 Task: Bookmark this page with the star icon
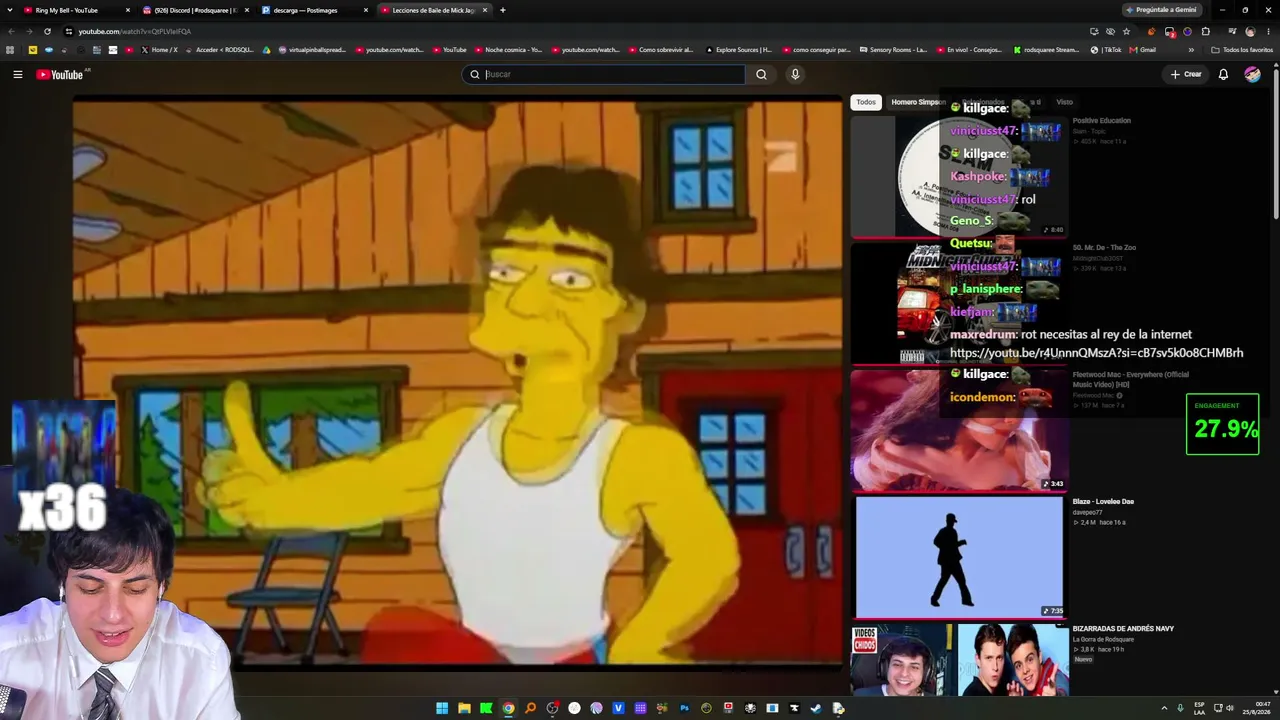tap(1126, 31)
